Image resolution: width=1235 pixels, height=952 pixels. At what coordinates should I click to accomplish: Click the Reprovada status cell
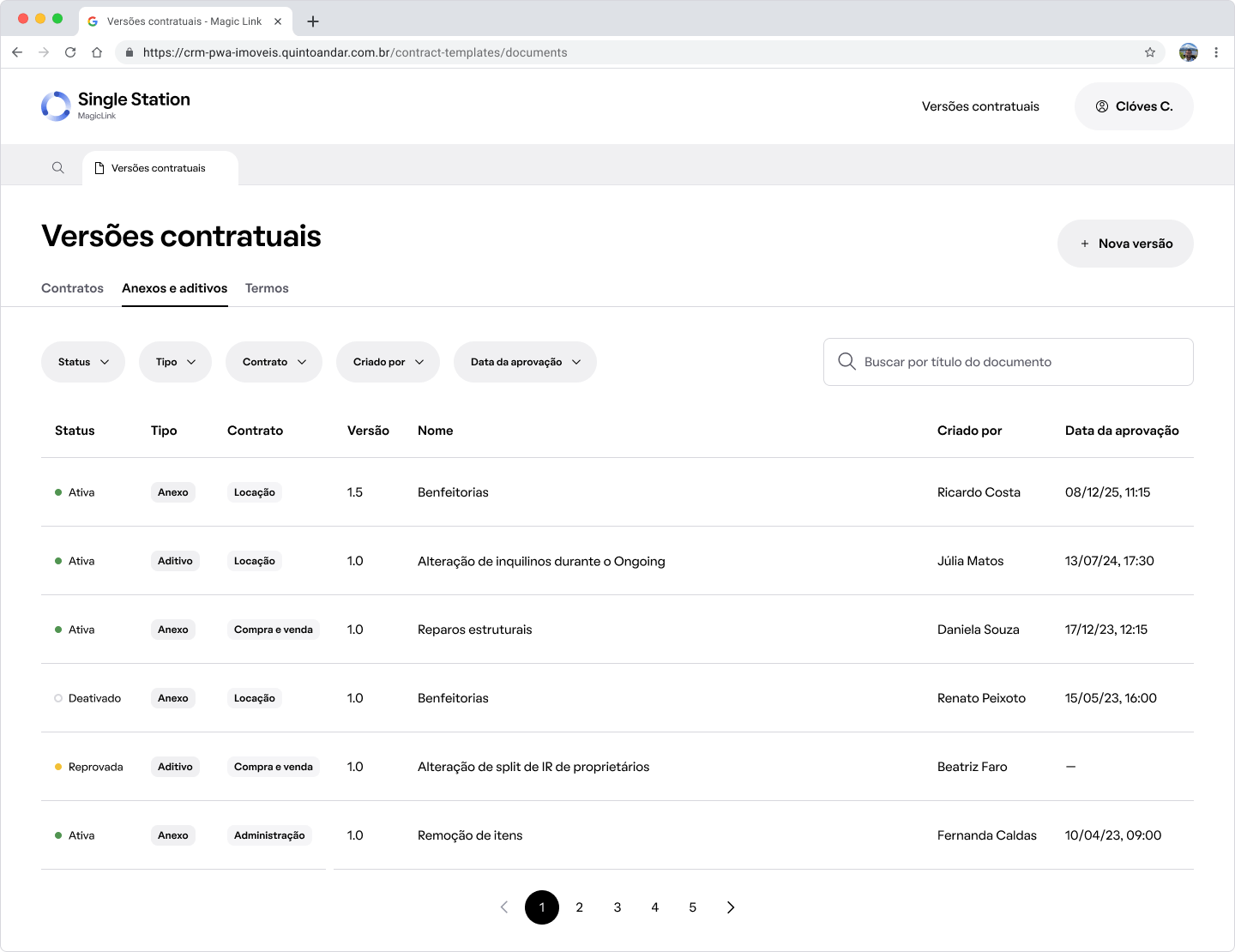[x=89, y=767]
